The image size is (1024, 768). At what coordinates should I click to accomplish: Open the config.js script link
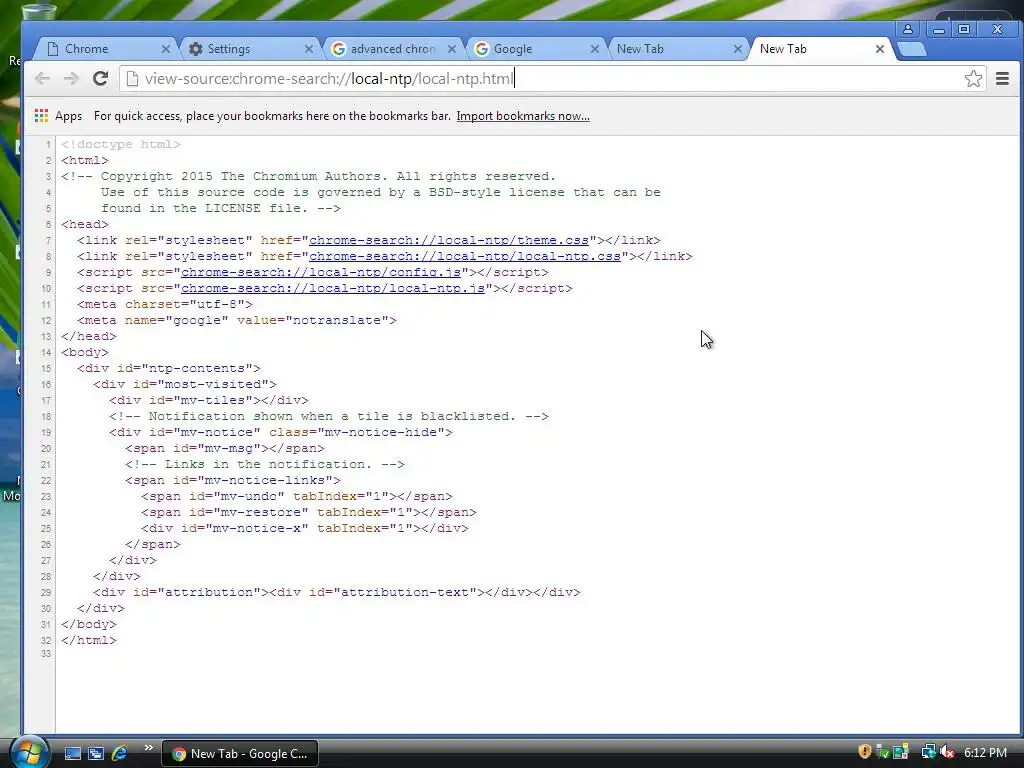pyautogui.click(x=321, y=272)
